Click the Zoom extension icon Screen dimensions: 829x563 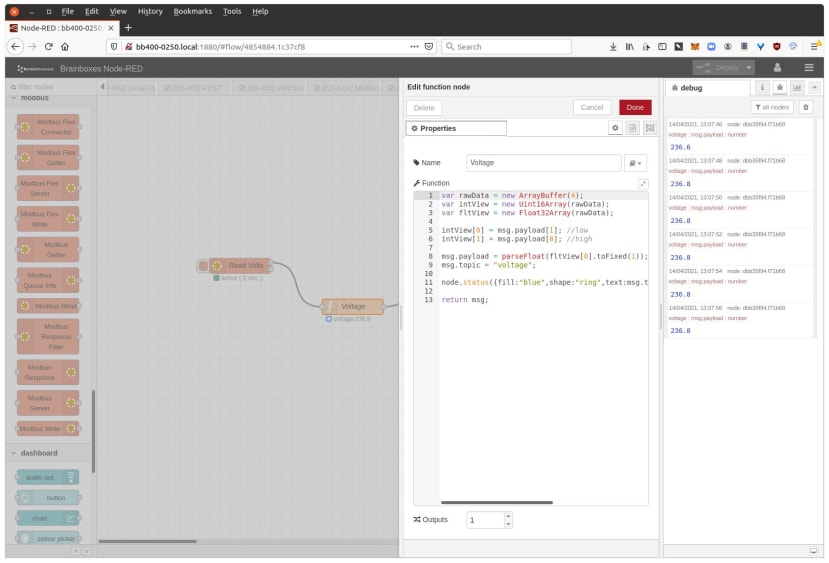coord(711,47)
